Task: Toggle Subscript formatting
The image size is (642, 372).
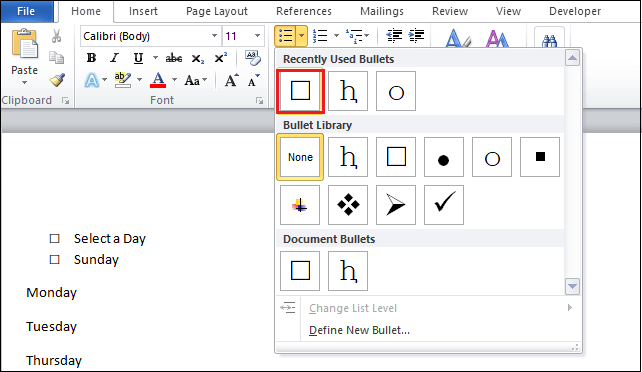Action: click(x=197, y=59)
